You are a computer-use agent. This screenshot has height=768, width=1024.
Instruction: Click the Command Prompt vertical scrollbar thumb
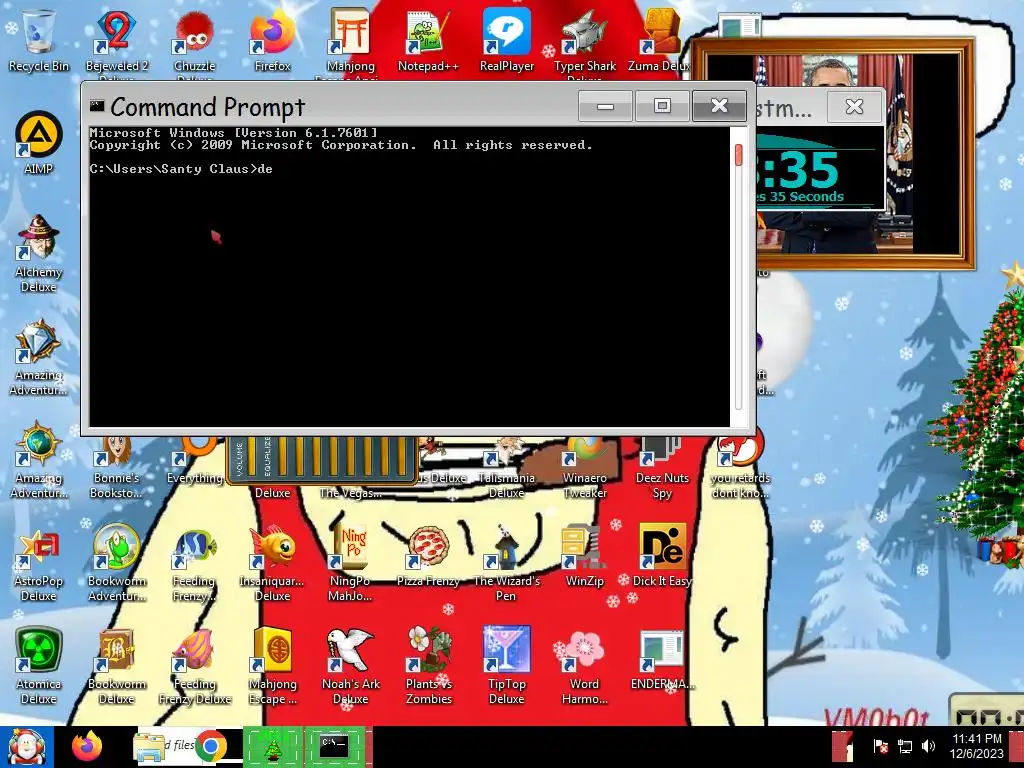[x=739, y=154]
